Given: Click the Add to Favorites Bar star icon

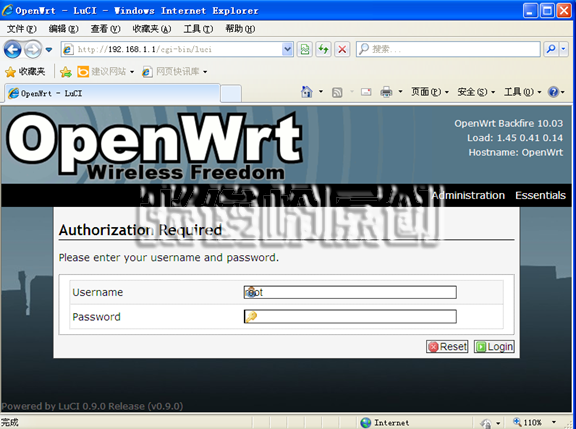Looking at the screenshot, I should (x=66, y=72).
